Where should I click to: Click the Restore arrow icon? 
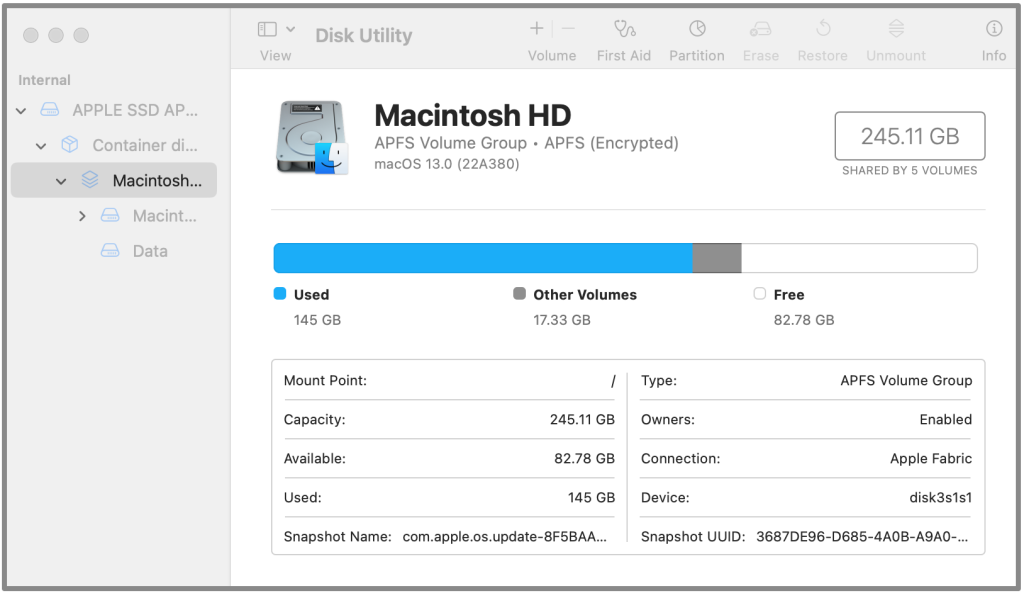tap(823, 28)
